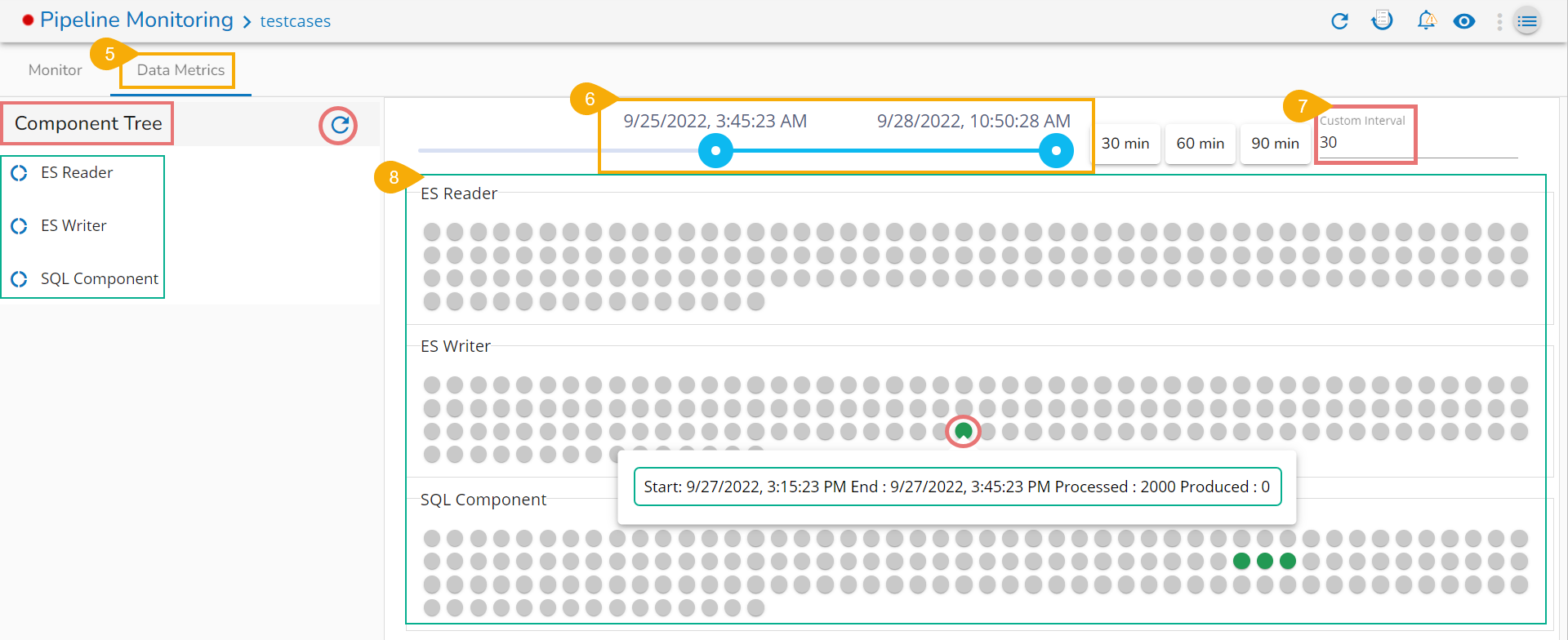Click the ES Writer component icon

20,226
